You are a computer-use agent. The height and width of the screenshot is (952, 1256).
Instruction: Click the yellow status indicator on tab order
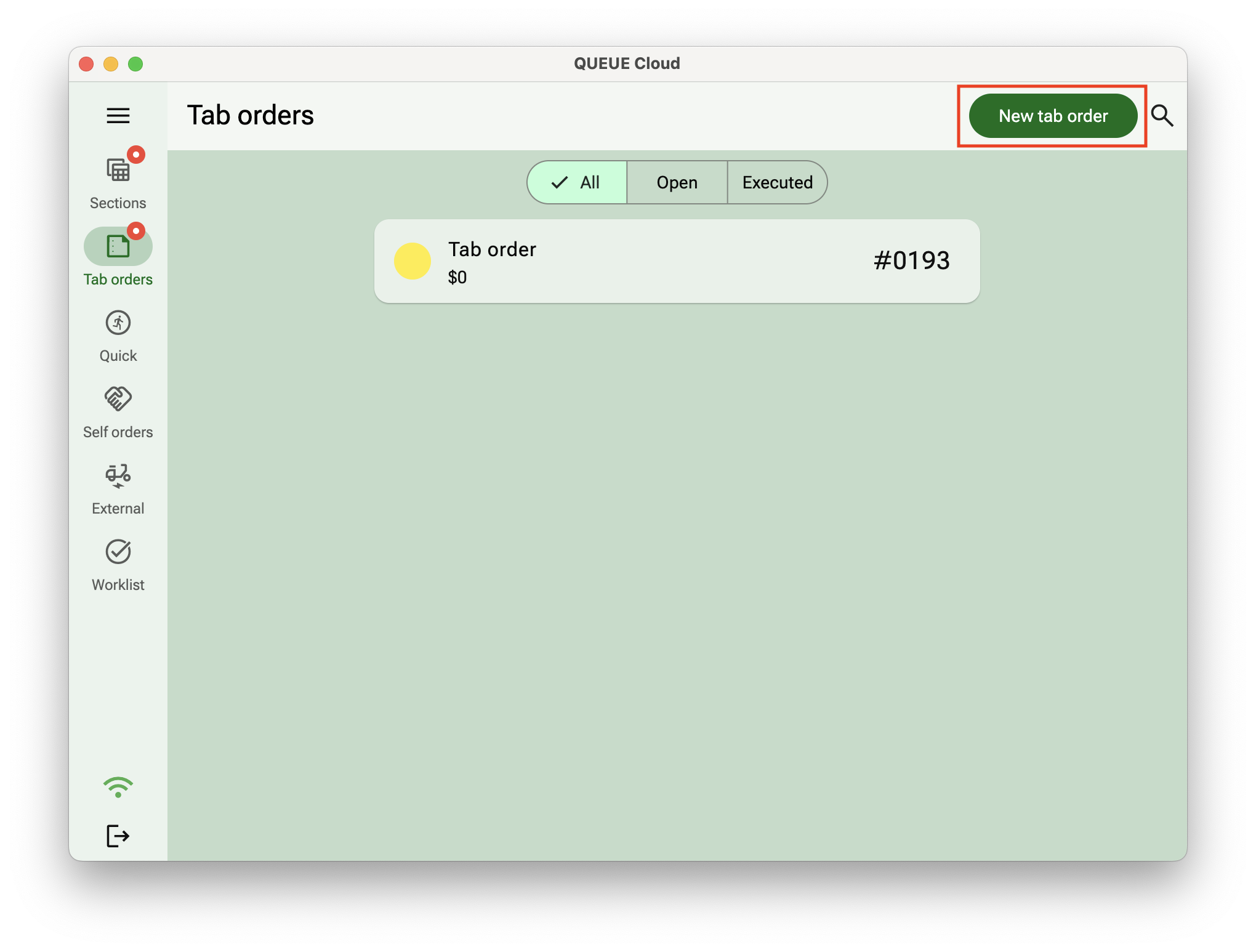[x=413, y=260]
